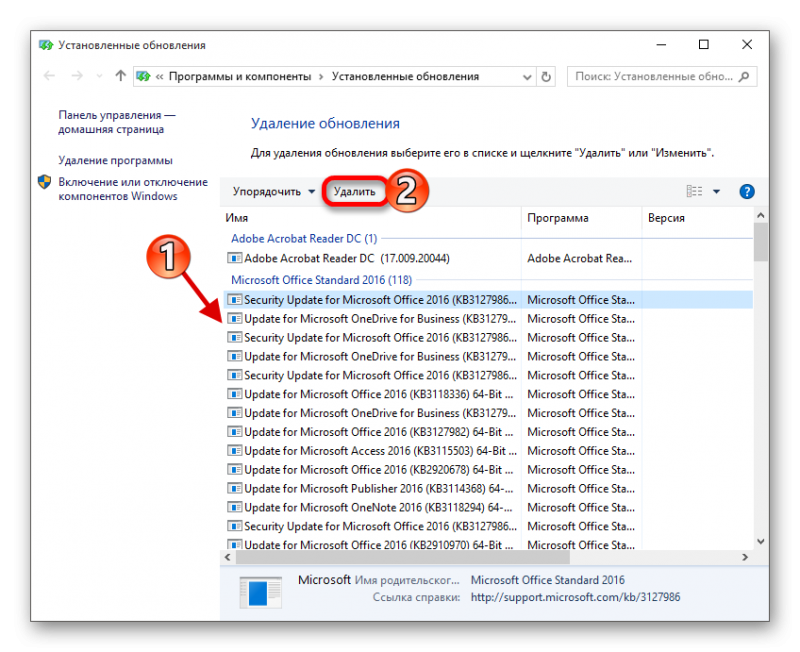Click the icon of OneNote 2016 update row
The height and width of the screenshot is (652, 800).
[x=234, y=507]
